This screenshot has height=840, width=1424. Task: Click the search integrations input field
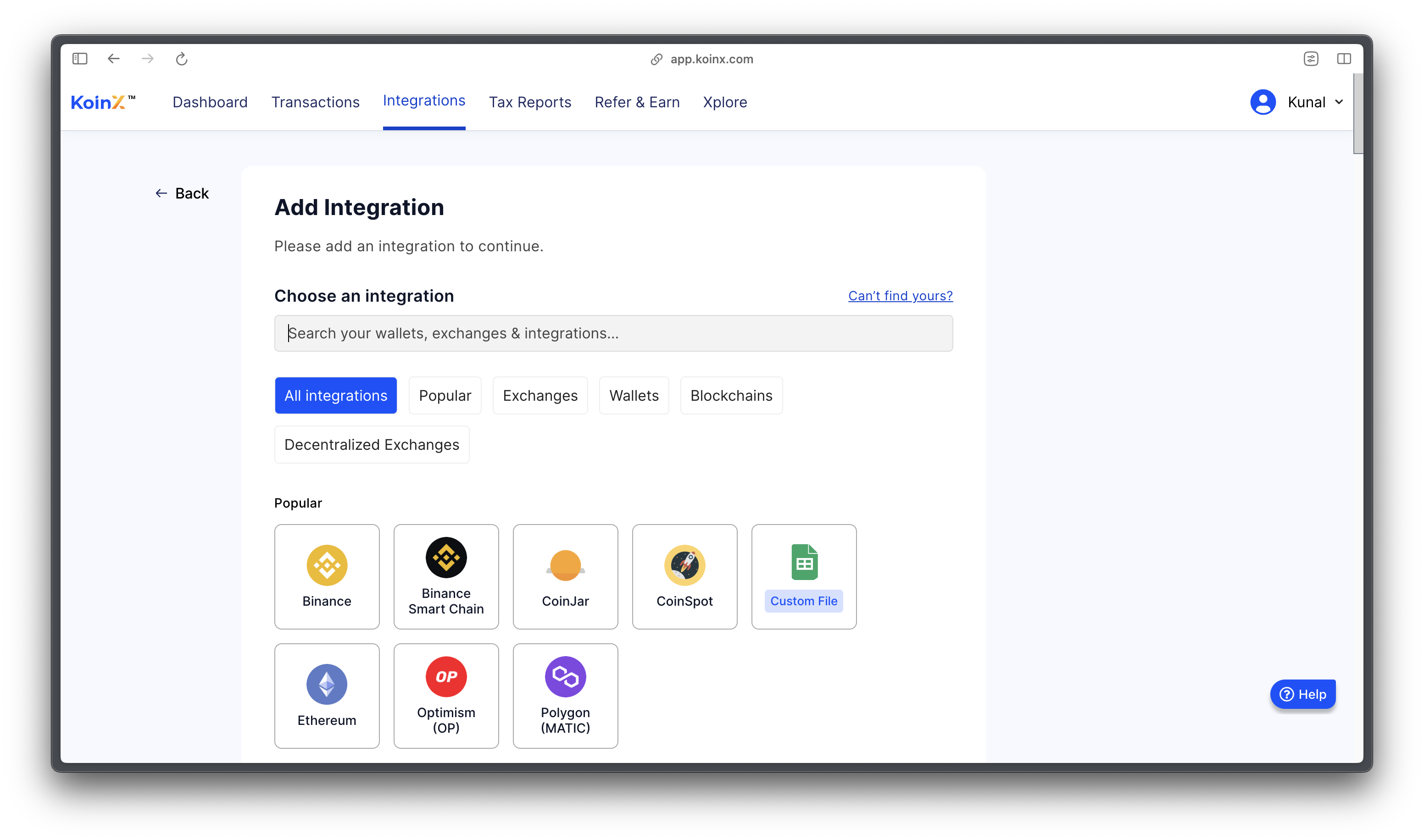[614, 333]
